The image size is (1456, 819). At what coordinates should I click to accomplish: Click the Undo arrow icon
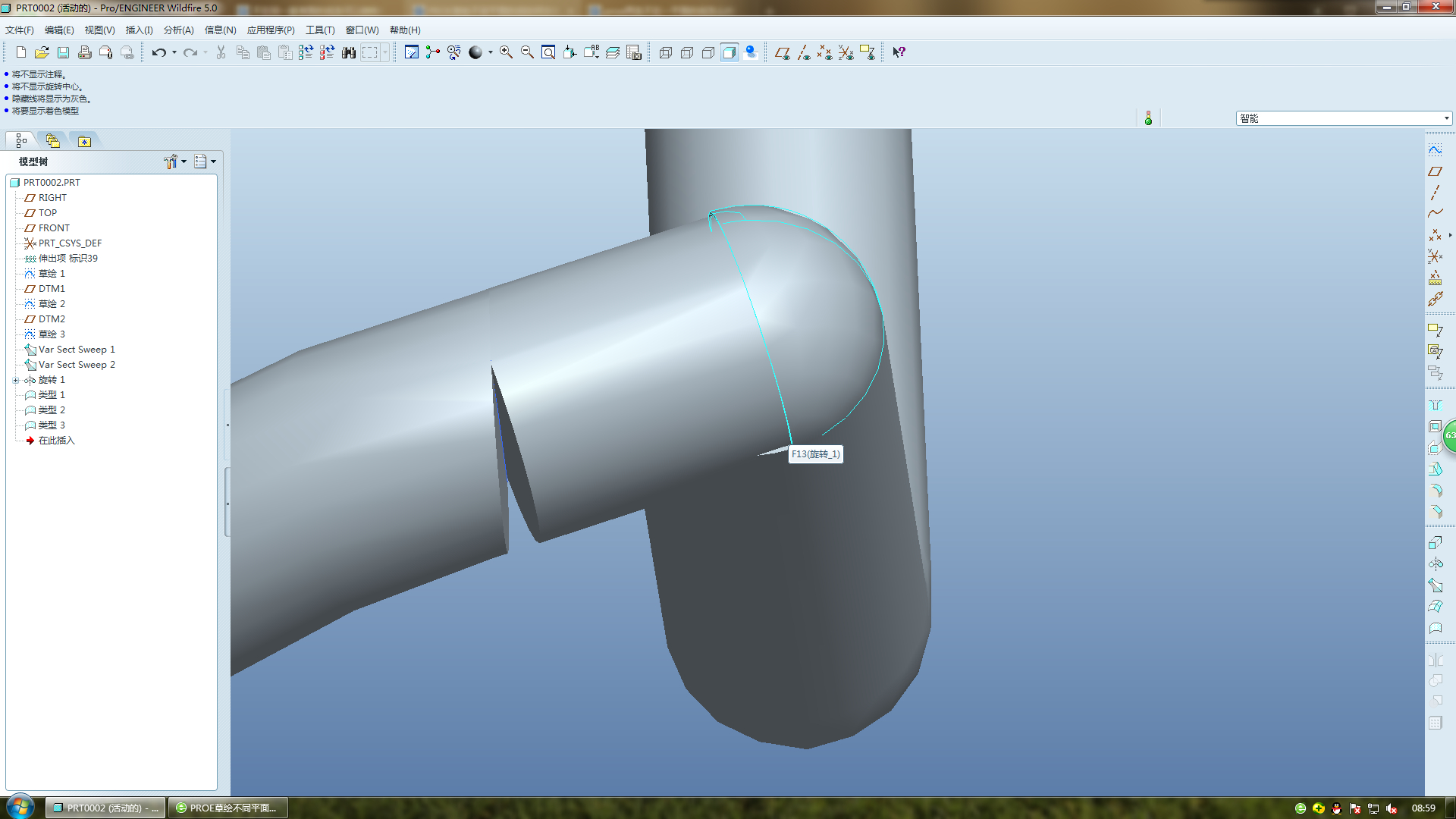(x=158, y=52)
